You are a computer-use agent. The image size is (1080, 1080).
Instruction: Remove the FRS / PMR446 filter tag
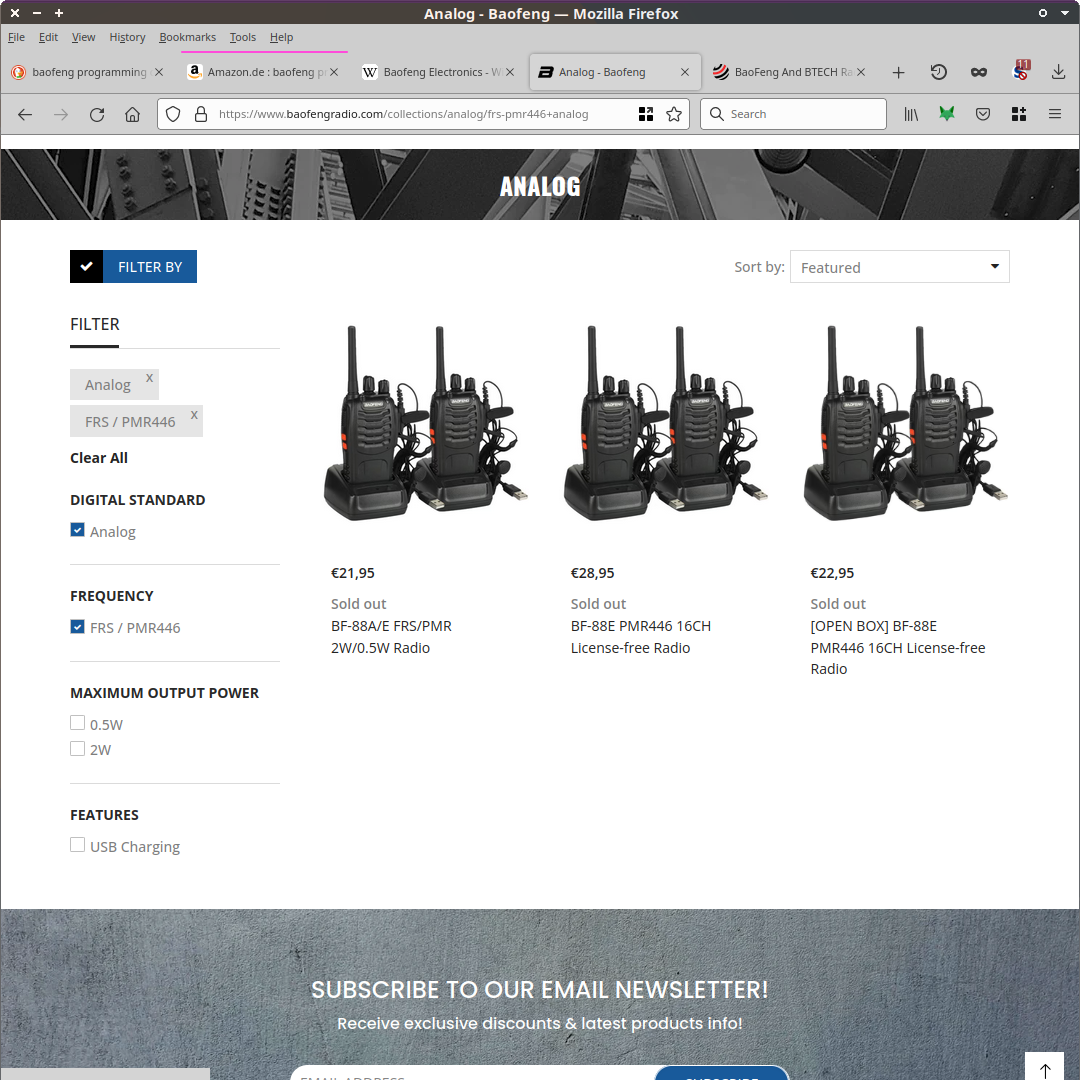194,414
